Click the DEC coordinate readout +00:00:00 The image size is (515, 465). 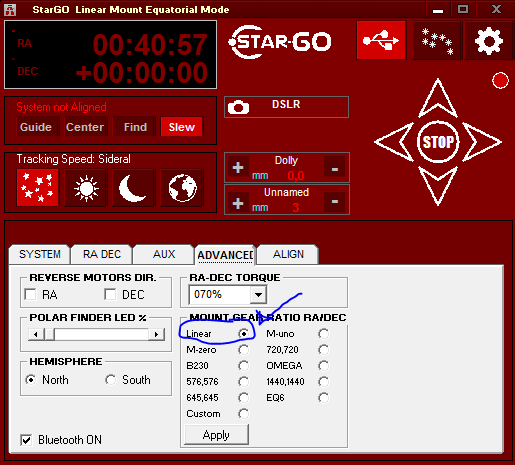(x=142, y=73)
